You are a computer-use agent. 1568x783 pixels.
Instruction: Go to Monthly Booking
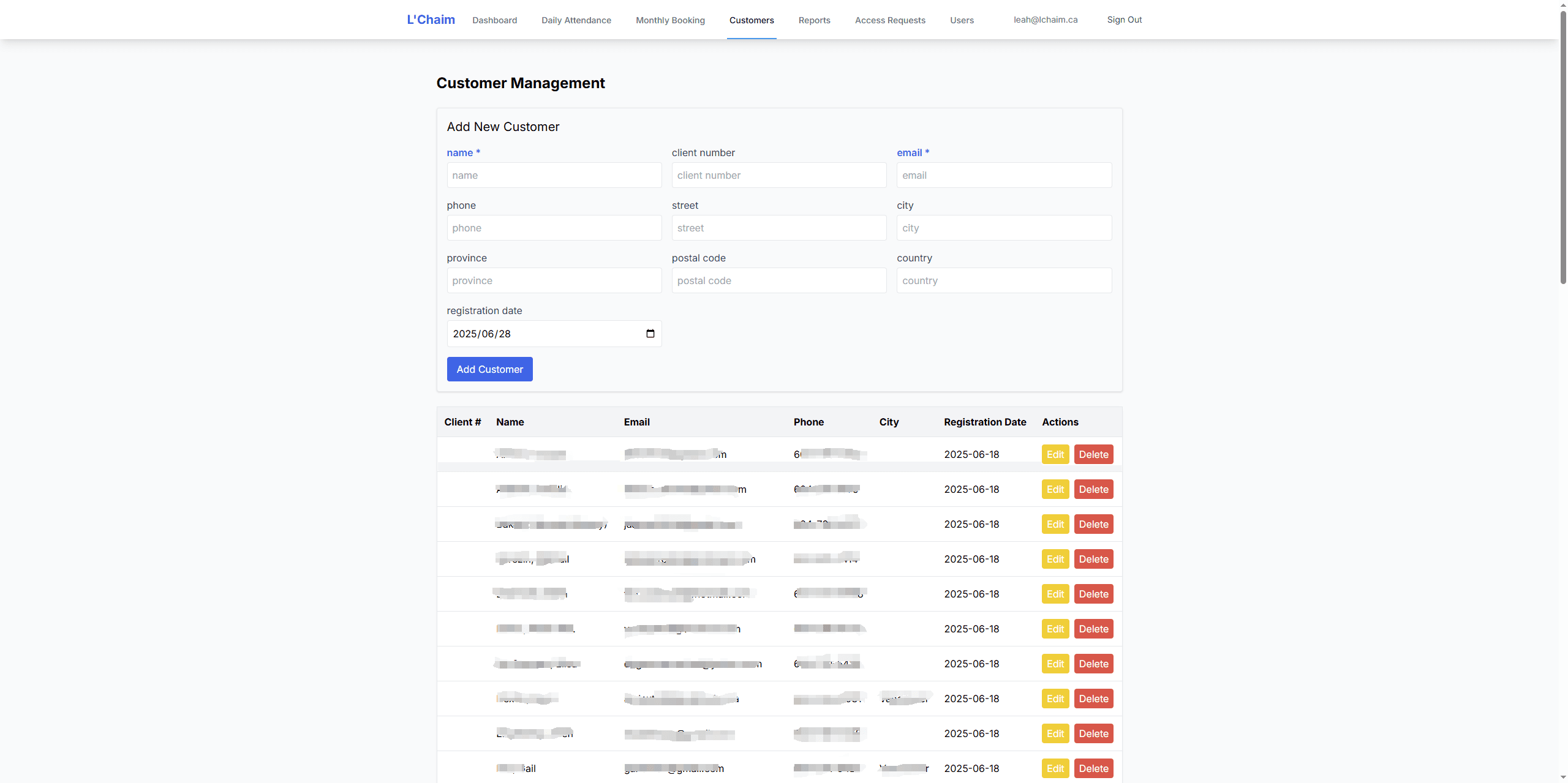pyautogui.click(x=670, y=20)
